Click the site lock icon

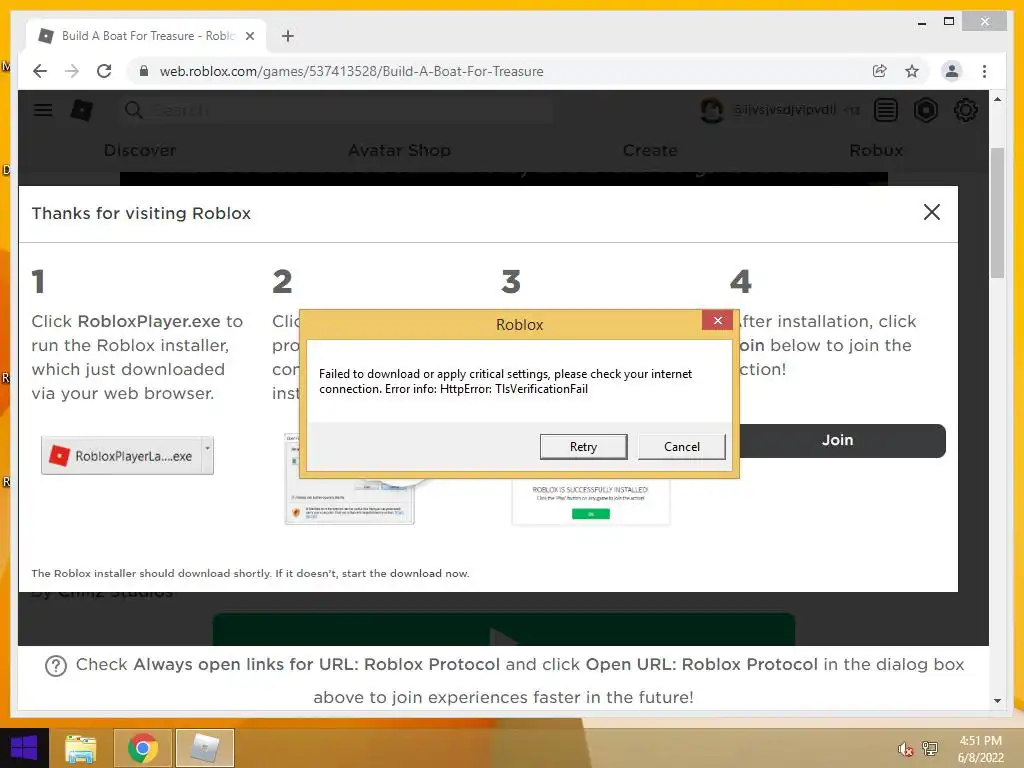click(x=144, y=71)
